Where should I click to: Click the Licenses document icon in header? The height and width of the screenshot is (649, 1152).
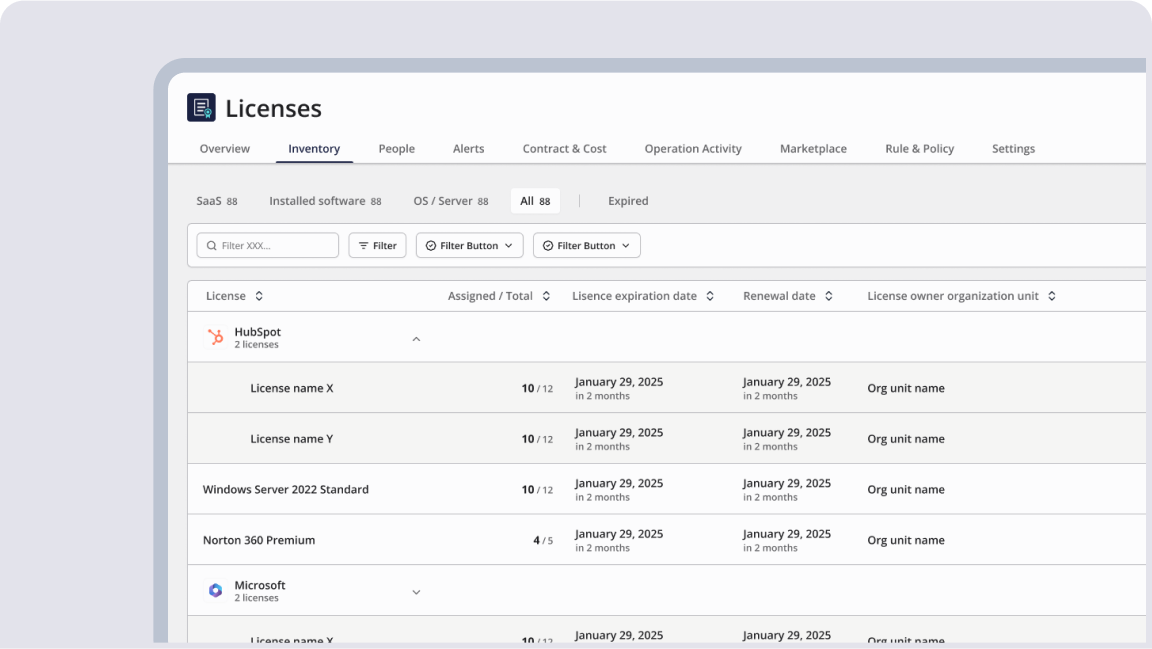pyautogui.click(x=201, y=108)
